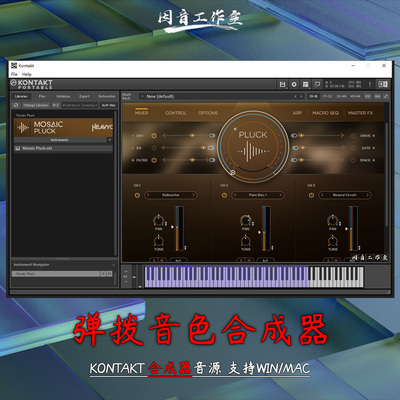The width and height of the screenshot is (400, 400).
Task: Toggle the SPACE power button
Action: (353, 160)
